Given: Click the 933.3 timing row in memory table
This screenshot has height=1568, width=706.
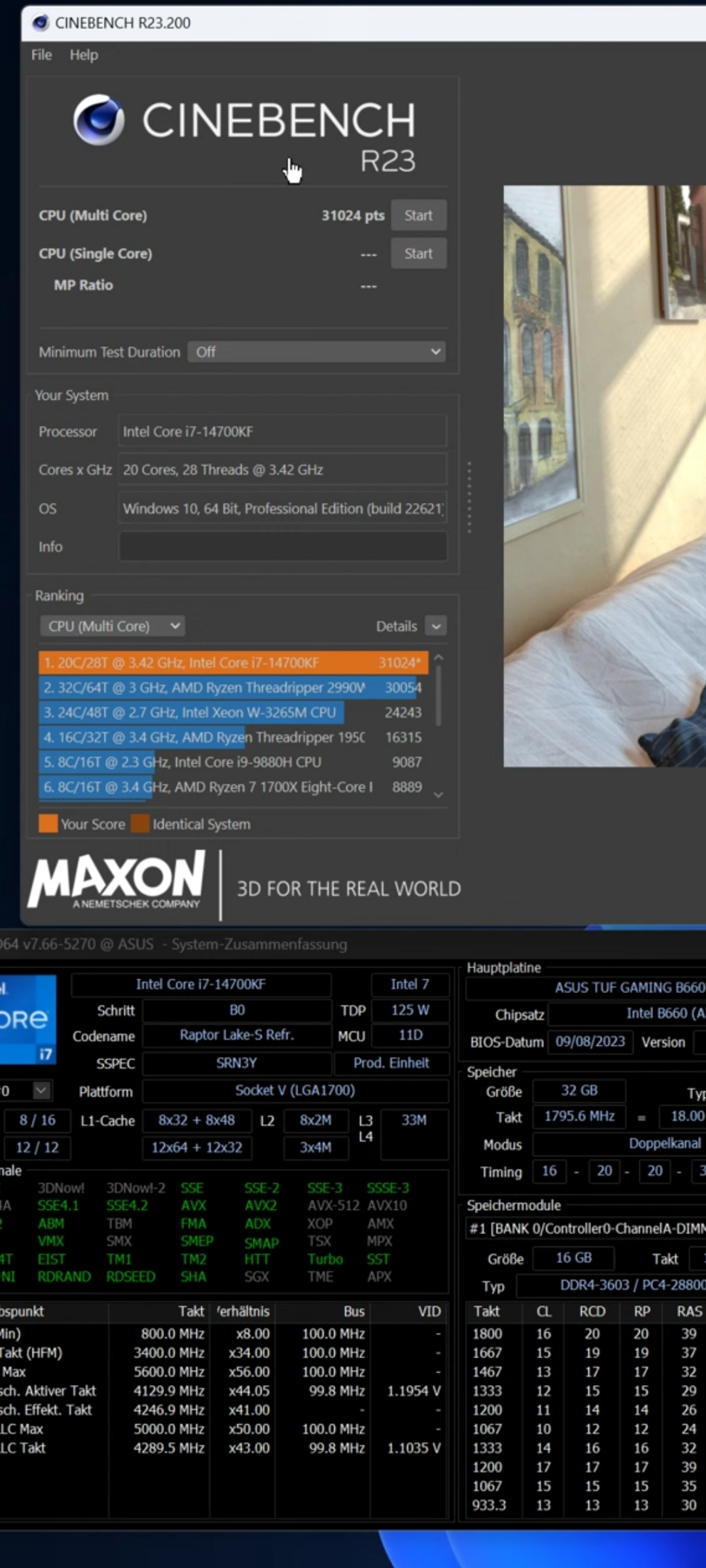Looking at the screenshot, I should tap(585, 1505).
